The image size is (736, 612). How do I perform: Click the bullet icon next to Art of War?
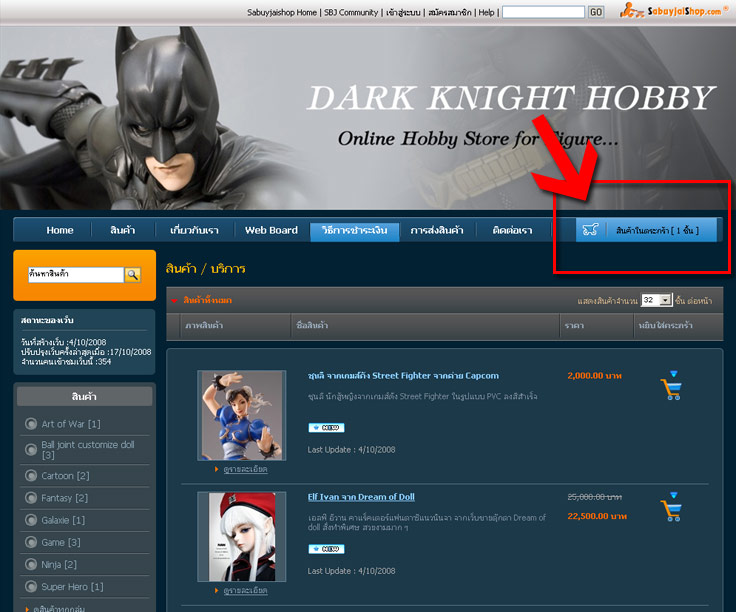(x=31, y=424)
